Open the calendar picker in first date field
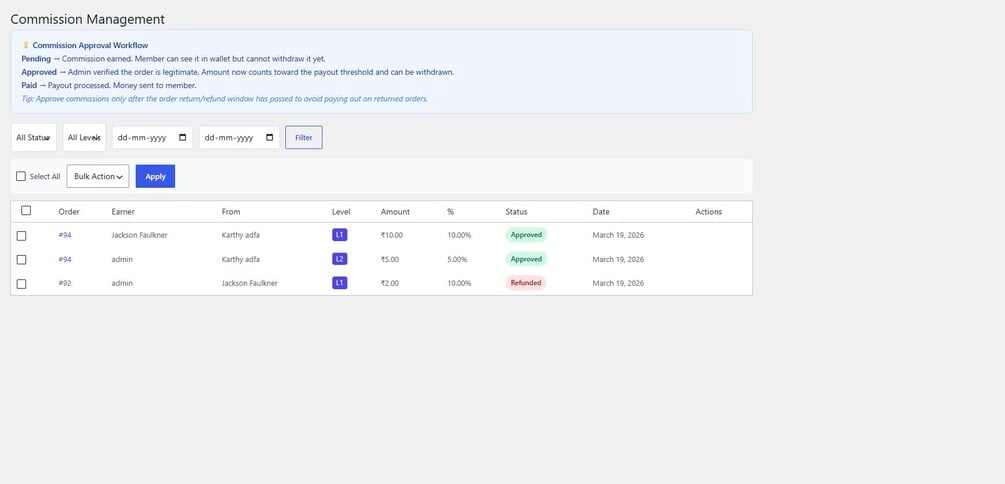The height and width of the screenshot is (484, 1005). click(183, 137)
